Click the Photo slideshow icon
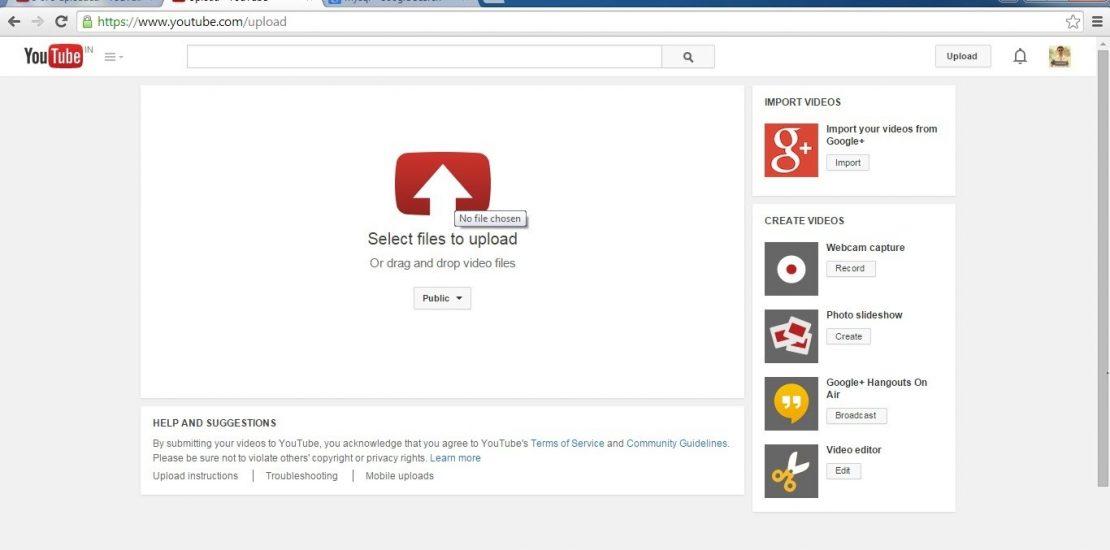Image resolution: width=1110 pixels, height=550 pixels. pyautogui.click(x=791, y=336)
